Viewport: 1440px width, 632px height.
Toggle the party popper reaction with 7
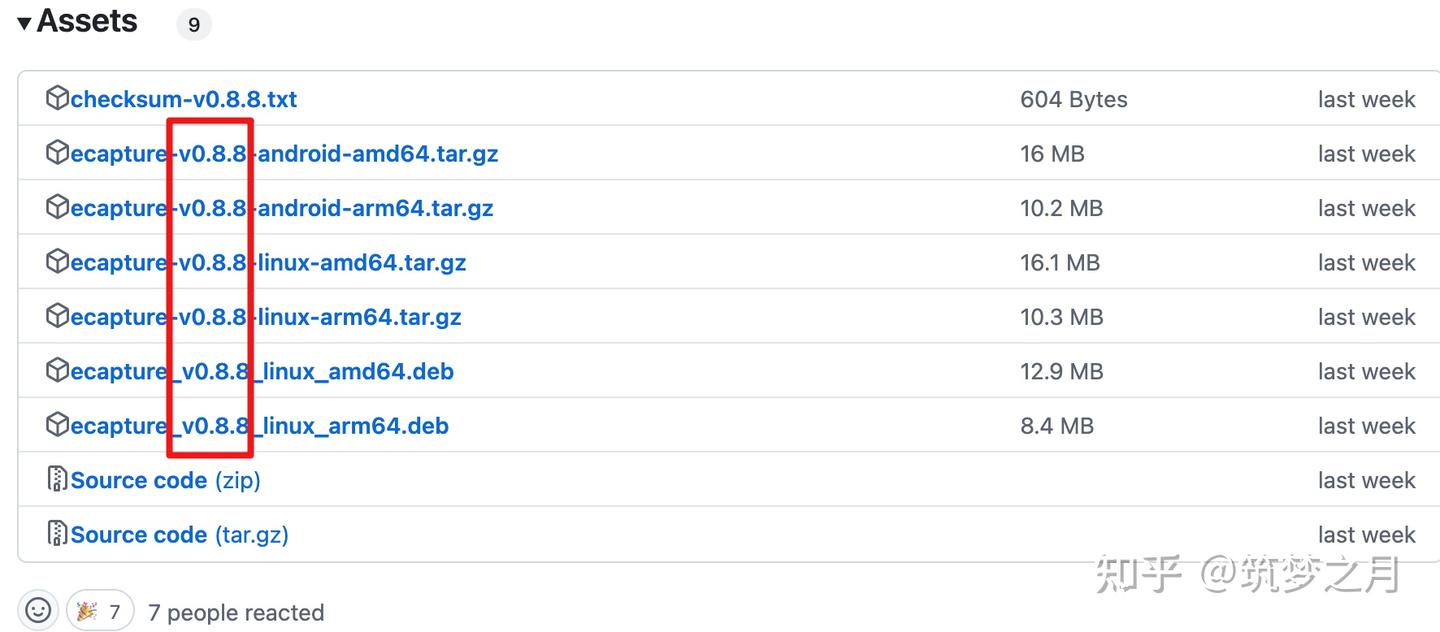coord(100,611)
